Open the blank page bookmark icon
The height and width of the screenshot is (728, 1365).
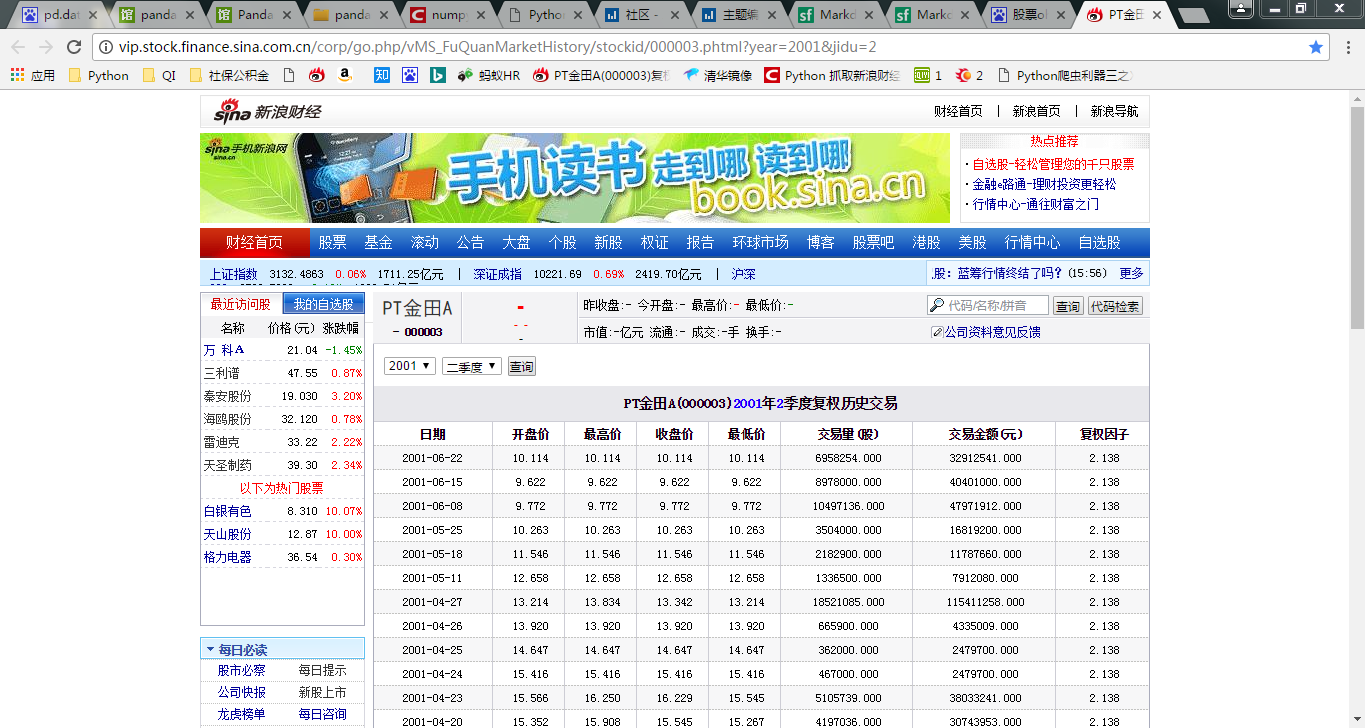tap(289, 75)
